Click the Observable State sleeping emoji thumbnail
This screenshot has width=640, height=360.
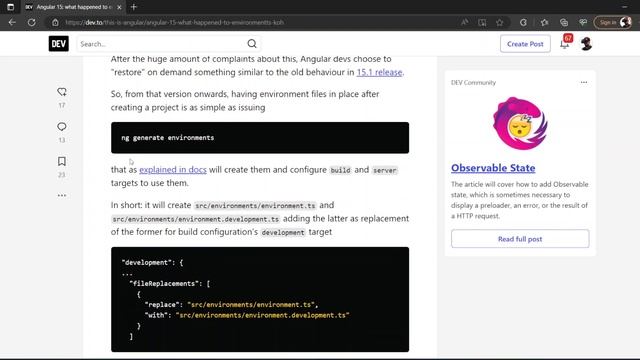tap(520, 123)
